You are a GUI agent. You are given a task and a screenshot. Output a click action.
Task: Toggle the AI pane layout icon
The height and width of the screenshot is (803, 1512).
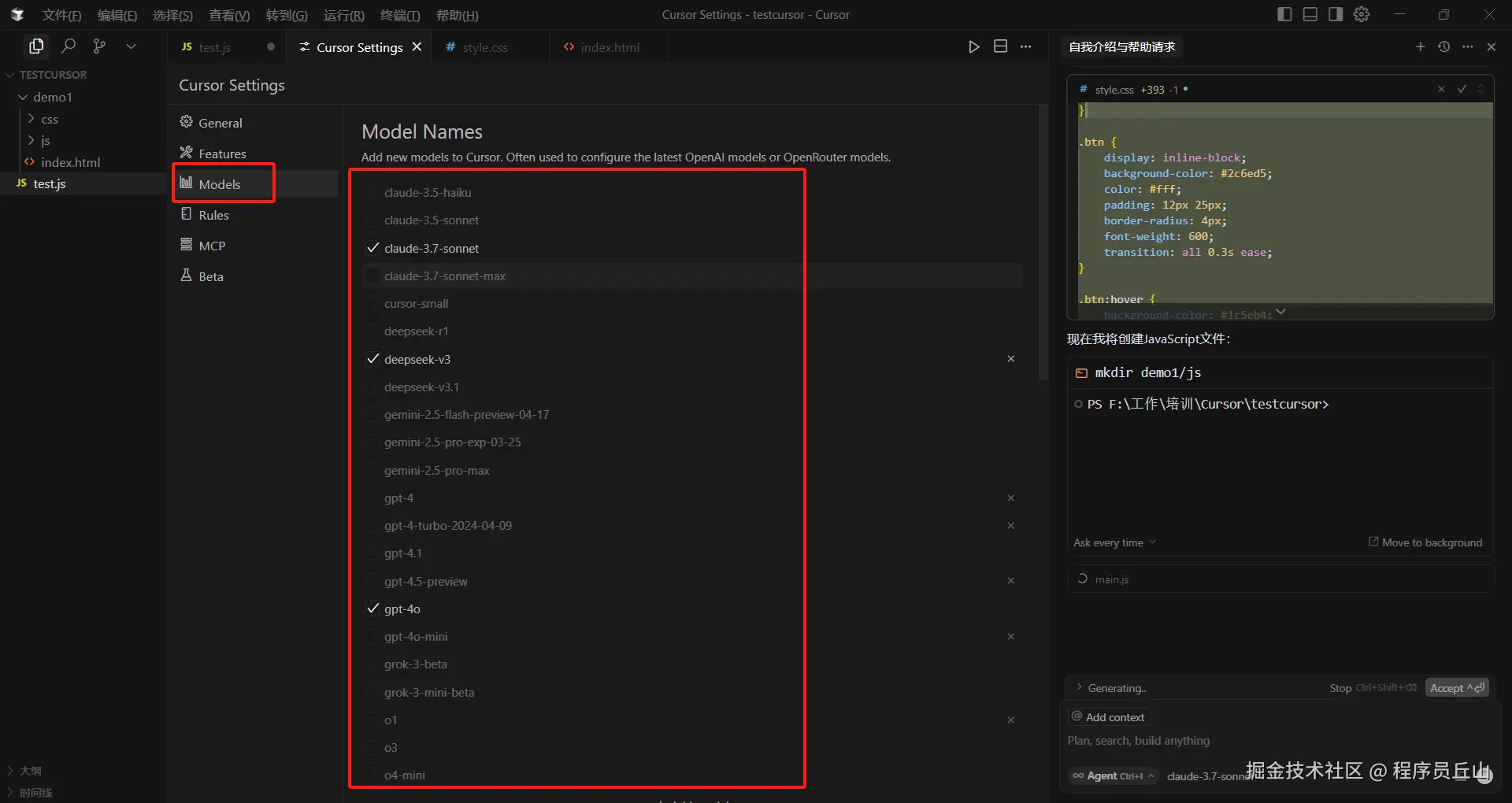[1336, 14]
